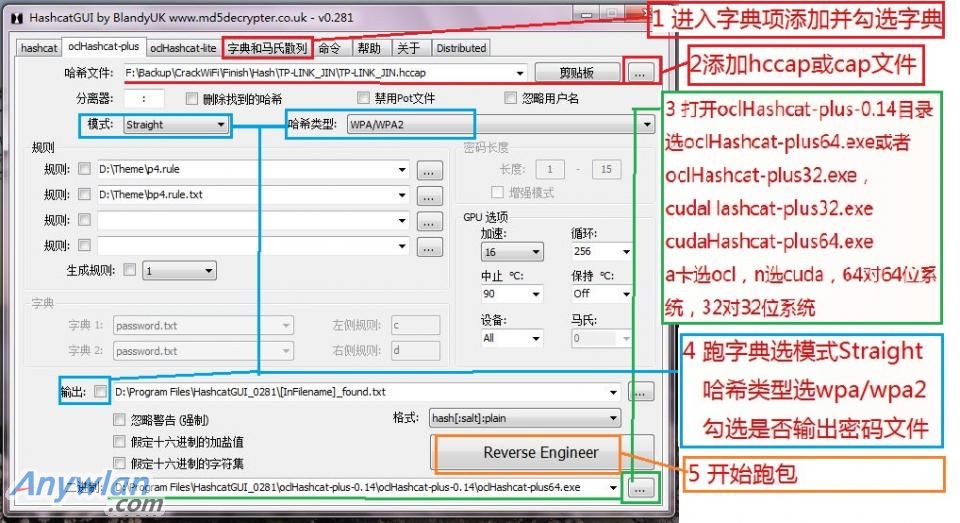Viewport: 960px width, 523px height.
Task: Toggle the 输出 output checkbox
Action: [x=100, y=391]
